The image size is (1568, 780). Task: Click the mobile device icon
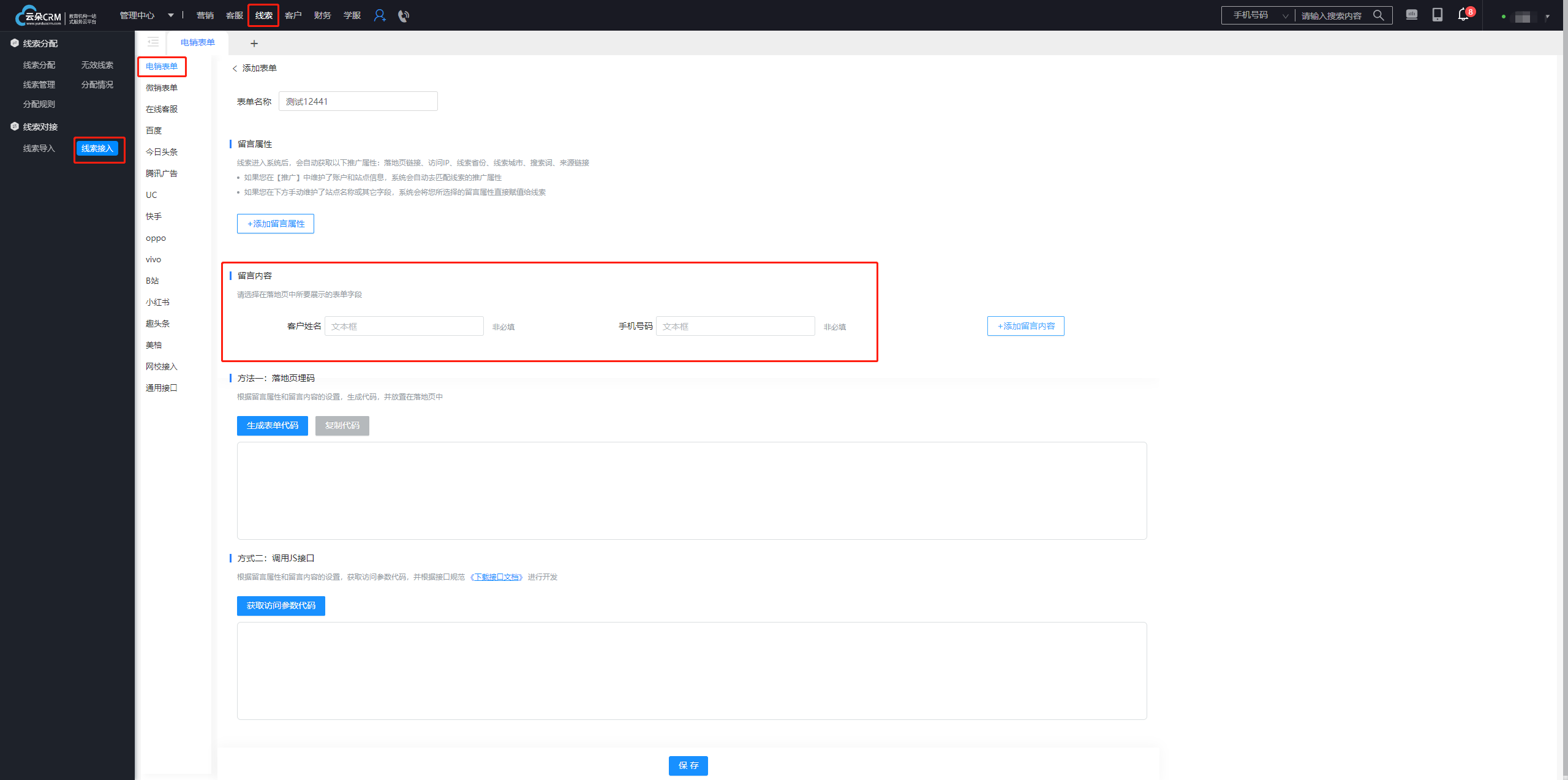1437,15
